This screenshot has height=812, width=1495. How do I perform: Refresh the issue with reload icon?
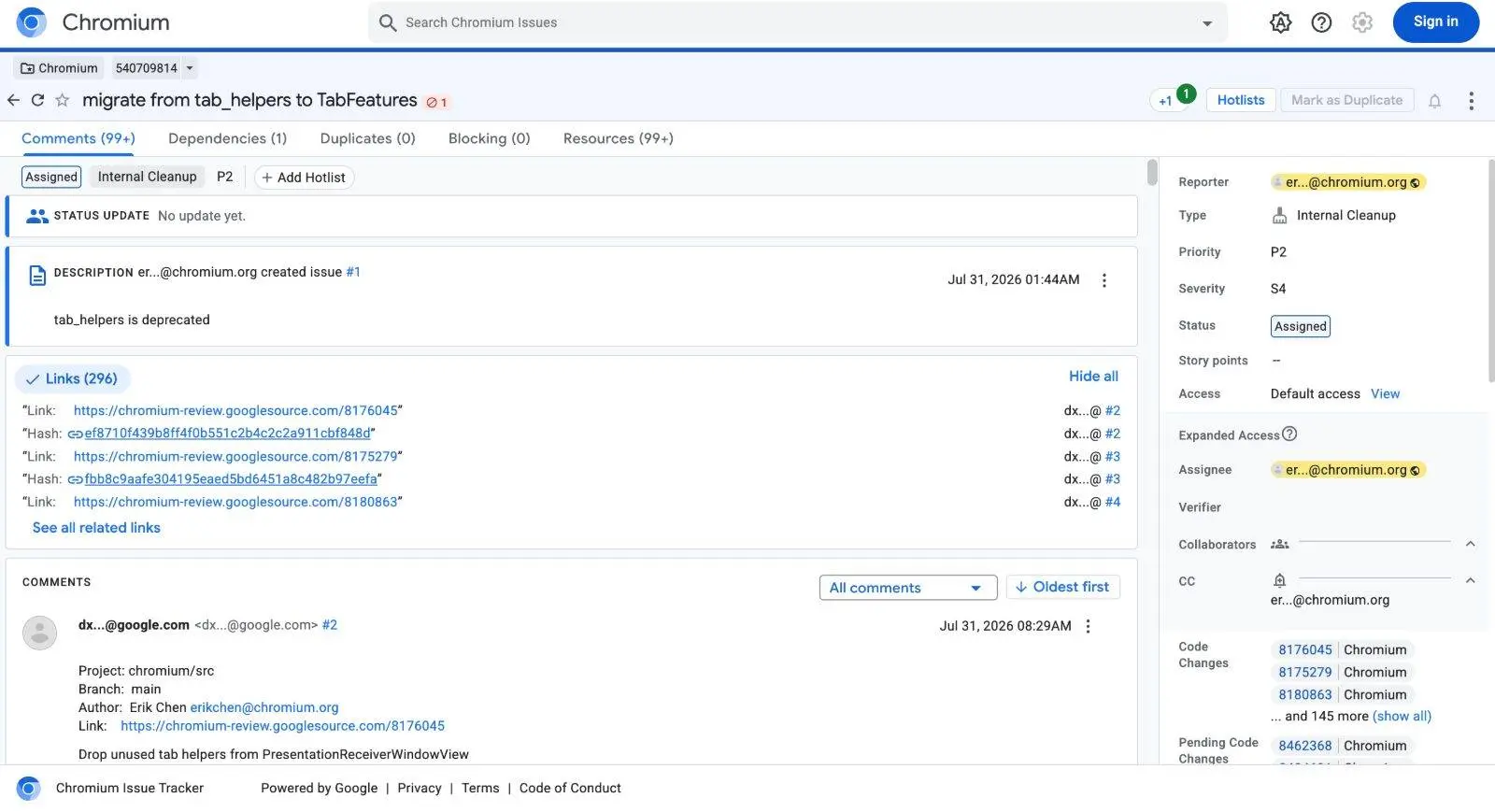tap(37, 100)
